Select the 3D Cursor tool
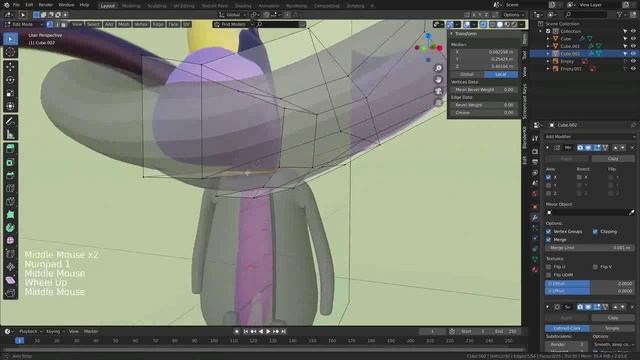The height and width of the screenshot is (360, 640). click(x=10, y=52)
